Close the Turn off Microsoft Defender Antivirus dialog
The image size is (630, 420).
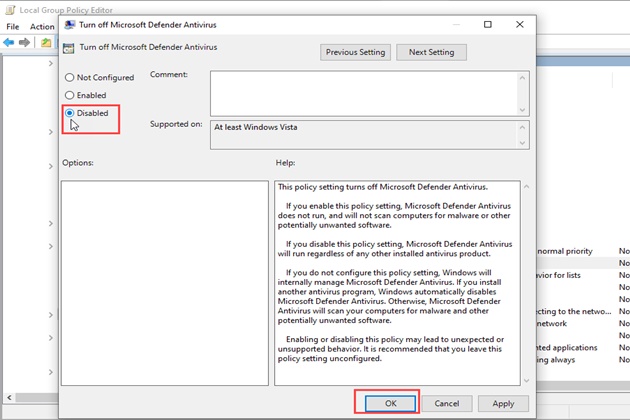[x=520, y=25]
